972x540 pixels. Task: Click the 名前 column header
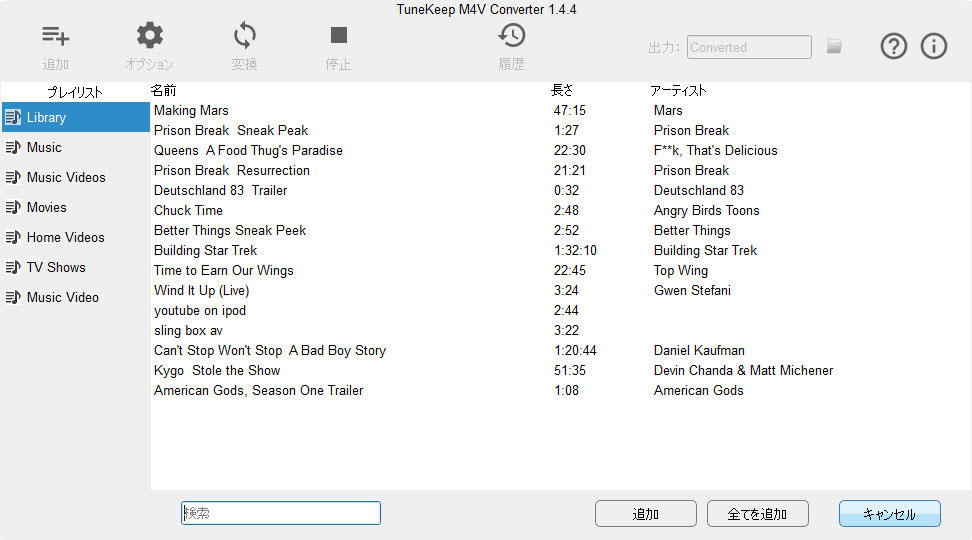click(164, 91)
